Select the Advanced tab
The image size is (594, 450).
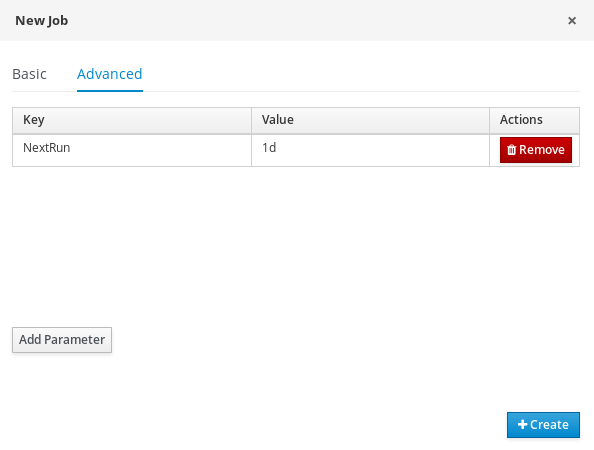(x=110, y=74)
